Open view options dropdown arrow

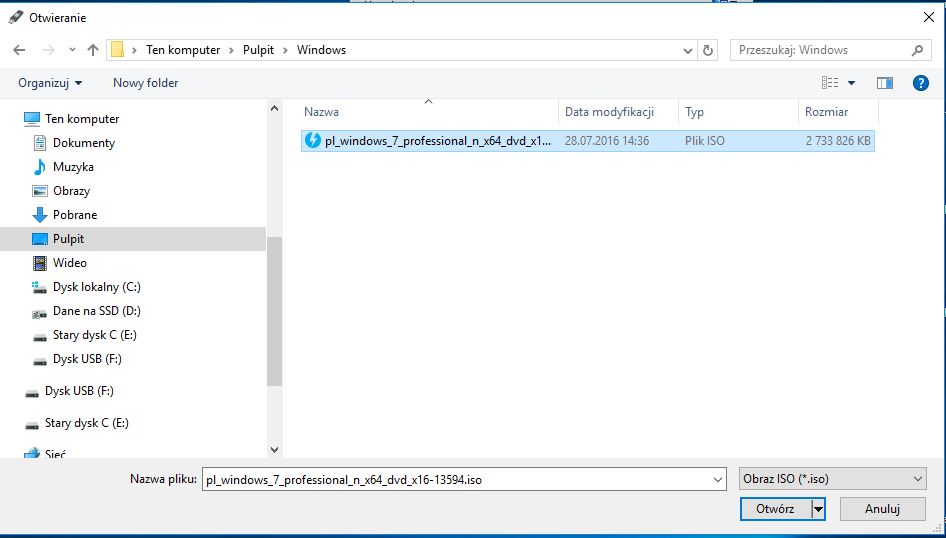point(851,83)
